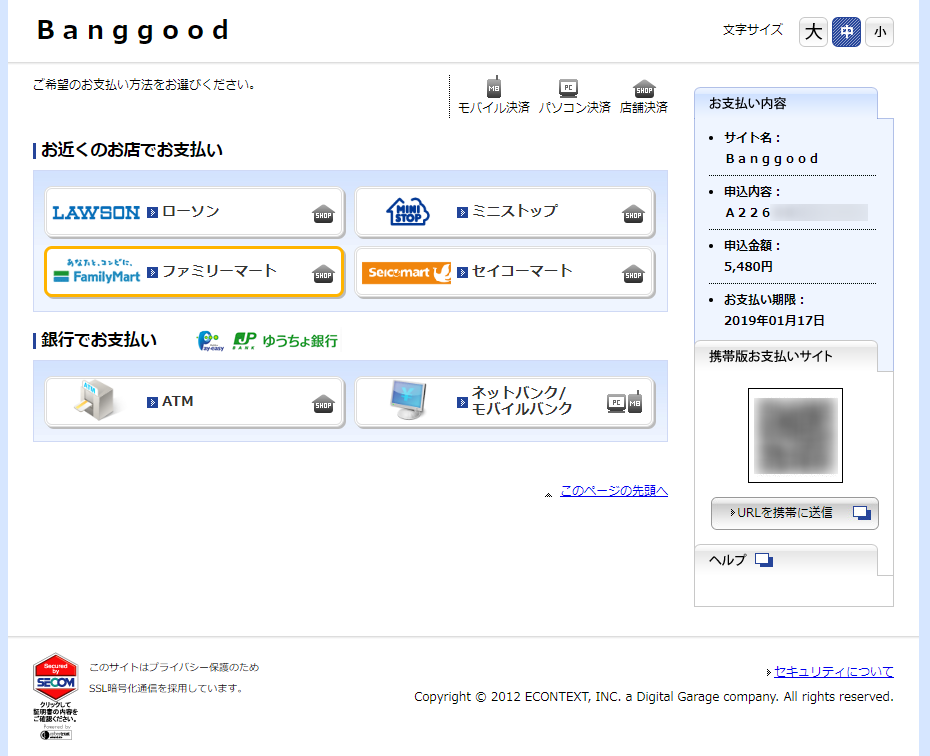
Task: Select the ATM payment label
Action: tap(177, 401)
